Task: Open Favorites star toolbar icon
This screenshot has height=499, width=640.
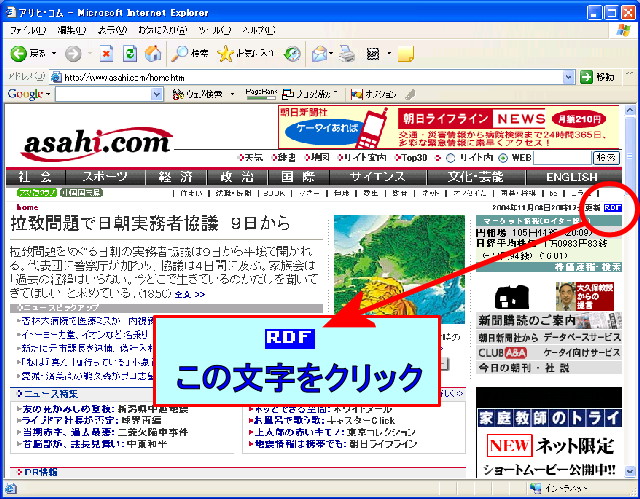Action: [225, 53]
